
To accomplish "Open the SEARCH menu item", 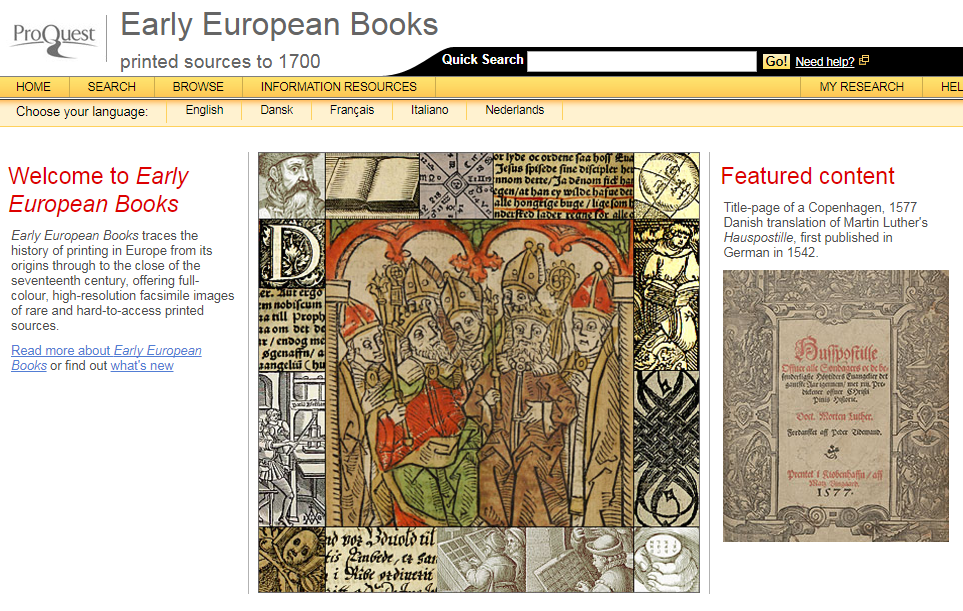I will (x=111, y=87).
